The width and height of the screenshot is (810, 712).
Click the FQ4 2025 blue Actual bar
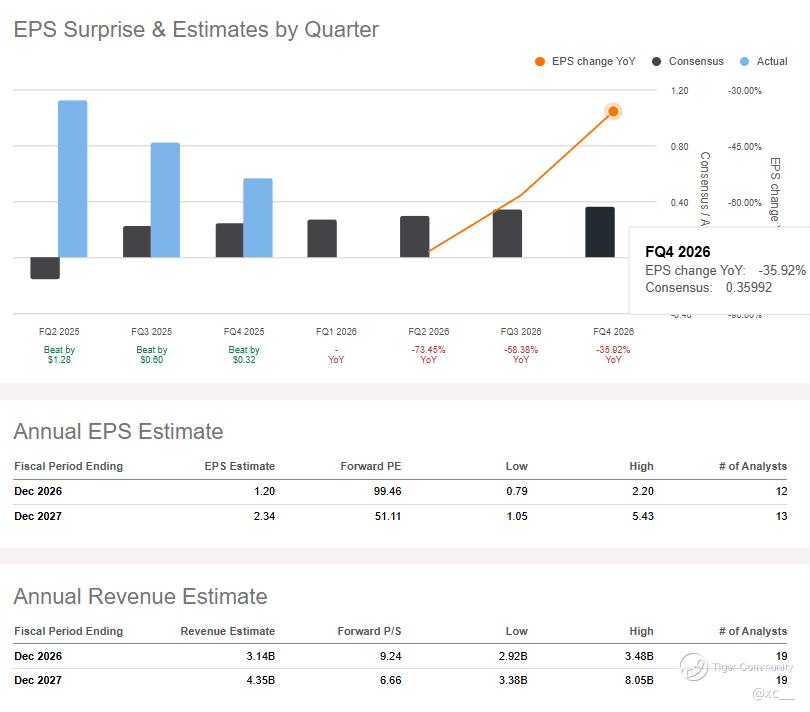coord(258,218)
